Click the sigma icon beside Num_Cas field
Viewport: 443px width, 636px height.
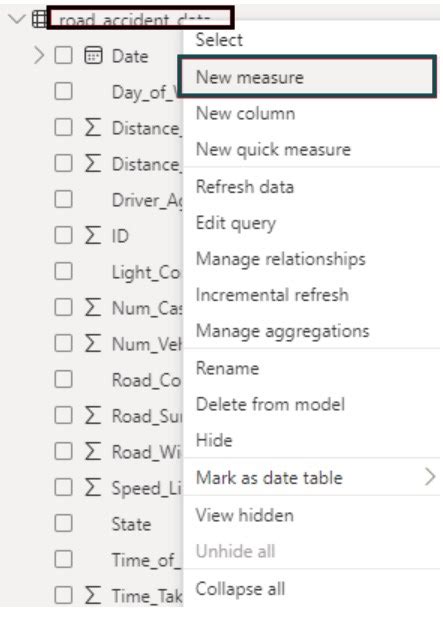92,307
